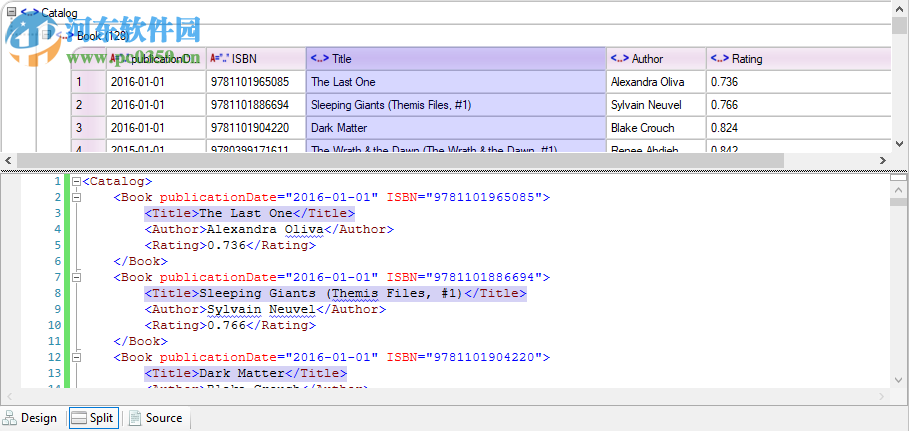Click the Title column element icon

tap(319, 59)
